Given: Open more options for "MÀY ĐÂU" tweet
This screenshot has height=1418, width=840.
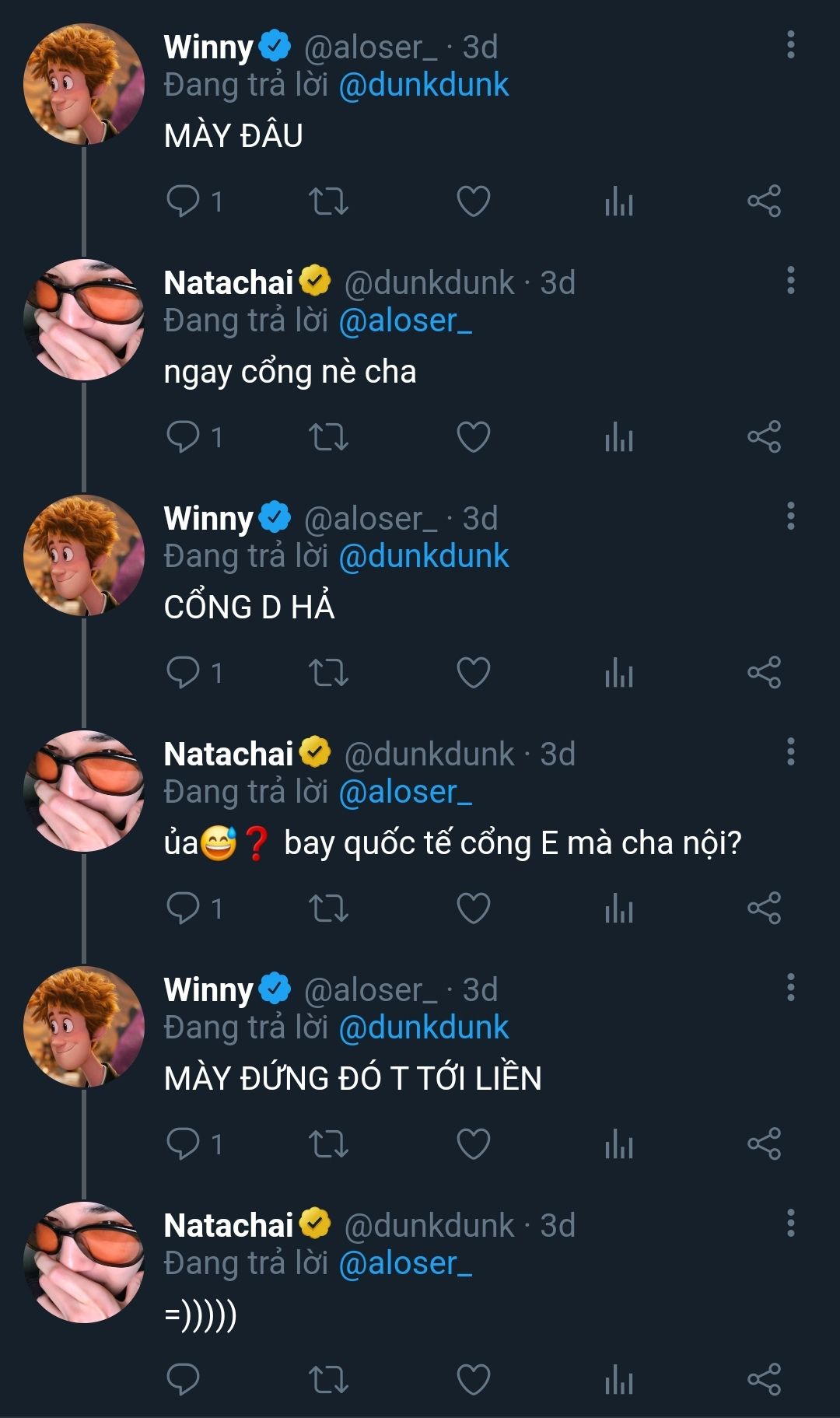Looking at the screenshot, I should point(790,45).
